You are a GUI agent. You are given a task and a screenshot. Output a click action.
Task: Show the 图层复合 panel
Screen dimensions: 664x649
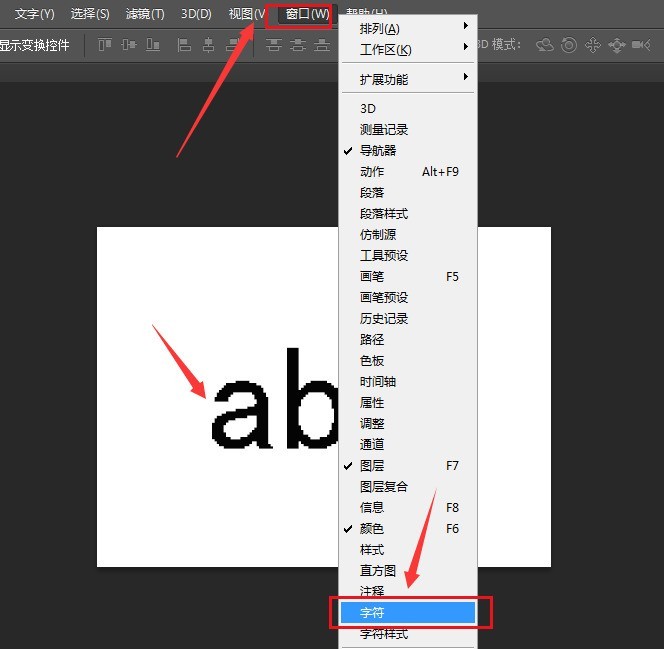point(408,486)
